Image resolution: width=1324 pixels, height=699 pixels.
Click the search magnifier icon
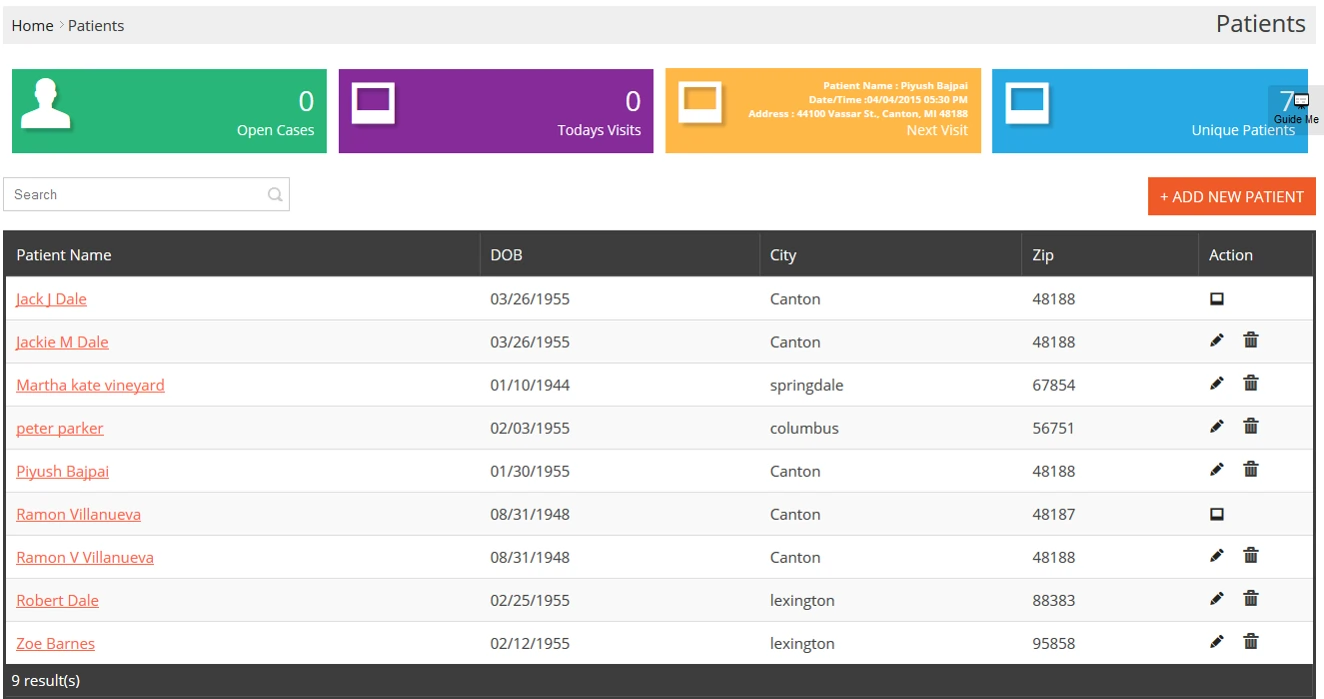click(x=275, y=195)
